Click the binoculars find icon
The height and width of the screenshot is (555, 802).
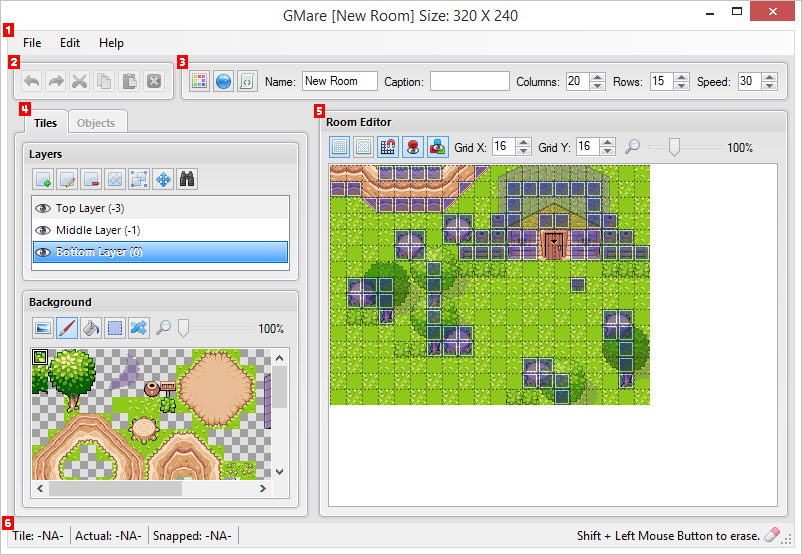187,179
